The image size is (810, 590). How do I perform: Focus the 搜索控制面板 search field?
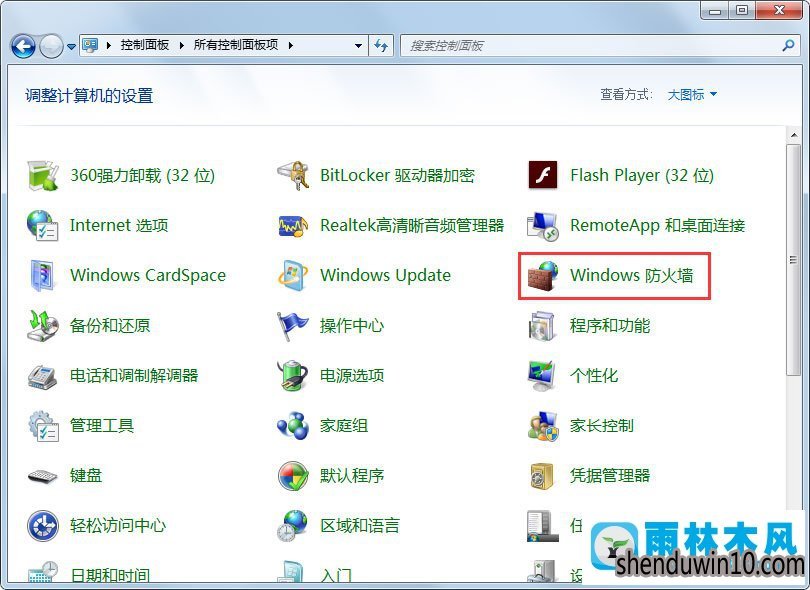tap(599, 45)
